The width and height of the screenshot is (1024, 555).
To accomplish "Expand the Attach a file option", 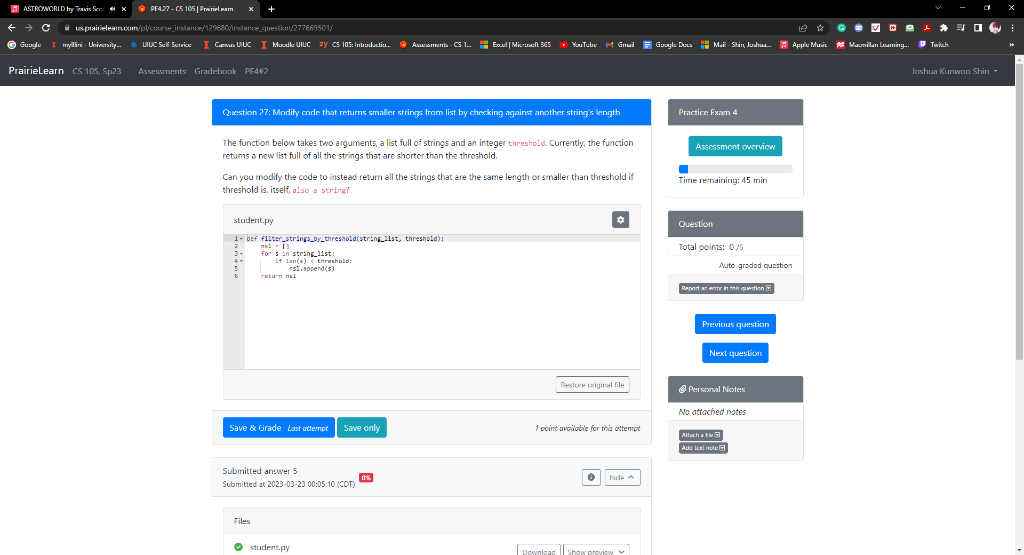I will coord(700,435).
